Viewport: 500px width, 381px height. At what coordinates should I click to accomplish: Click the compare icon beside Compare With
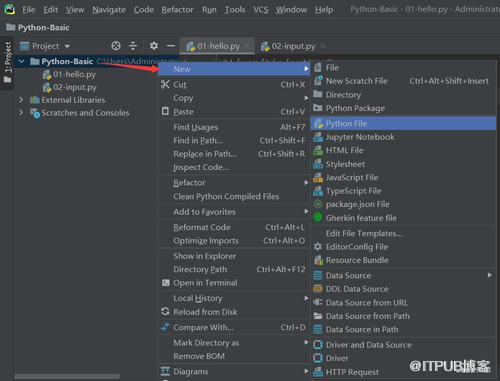coord(165,327)
